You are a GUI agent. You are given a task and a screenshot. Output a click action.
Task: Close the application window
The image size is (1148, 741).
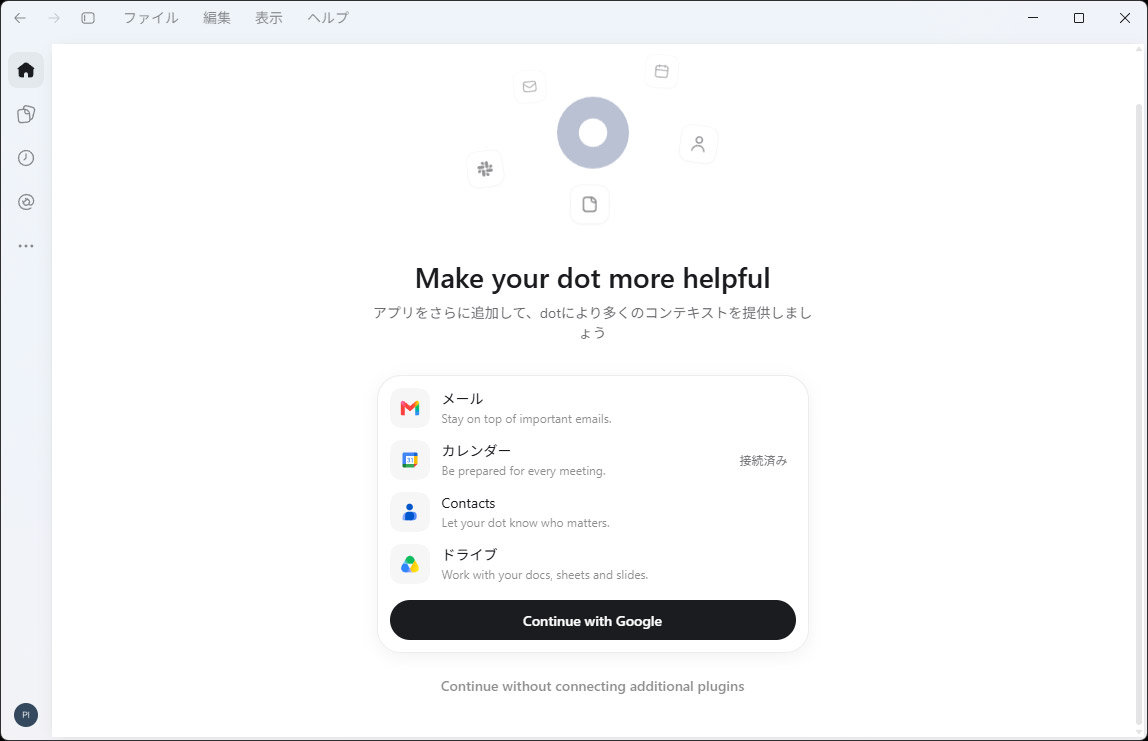(1125, 18)
